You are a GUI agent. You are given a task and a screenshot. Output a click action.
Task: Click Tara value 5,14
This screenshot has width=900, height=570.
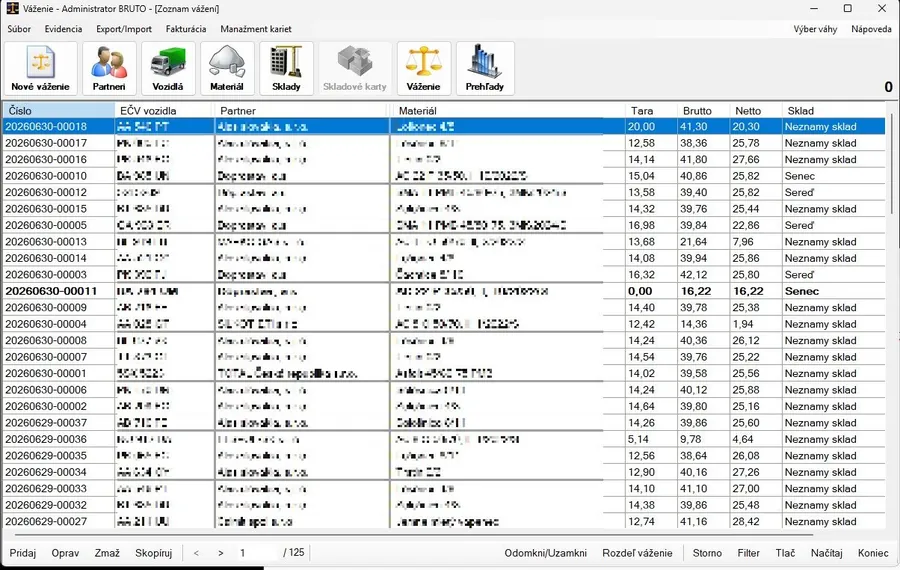[639, 439]
